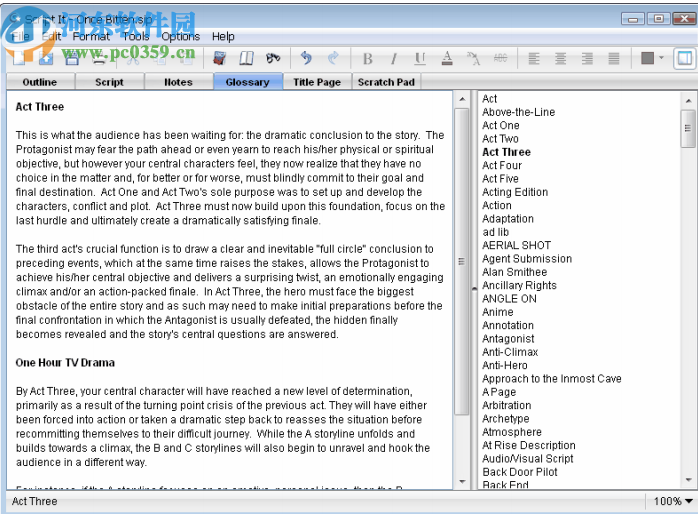The height and width of the screenshot is (514, 698).
Task: Align text left
Action: (x=534, y=58)
